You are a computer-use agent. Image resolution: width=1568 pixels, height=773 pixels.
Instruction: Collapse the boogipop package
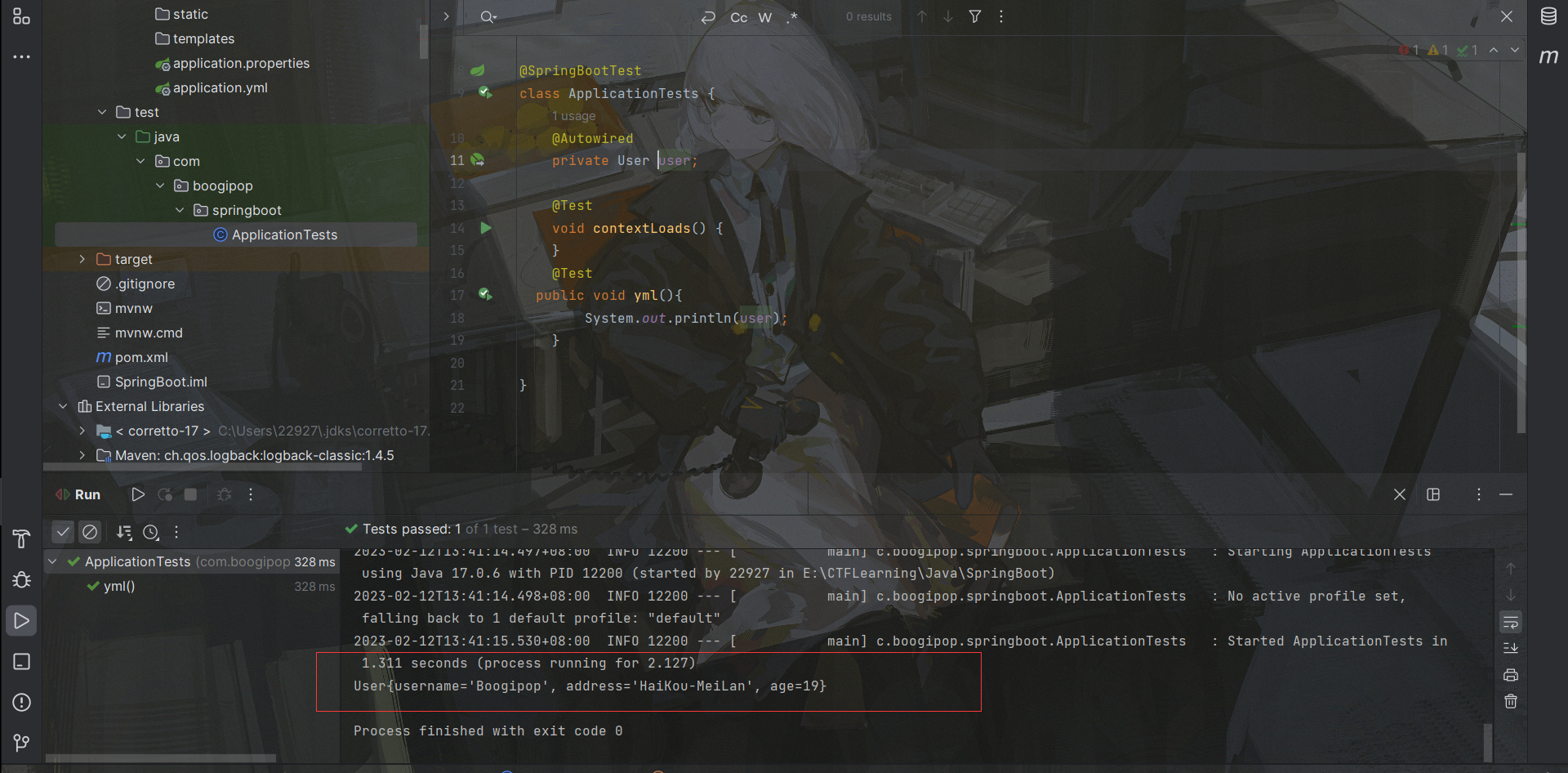tap(160, 185)
